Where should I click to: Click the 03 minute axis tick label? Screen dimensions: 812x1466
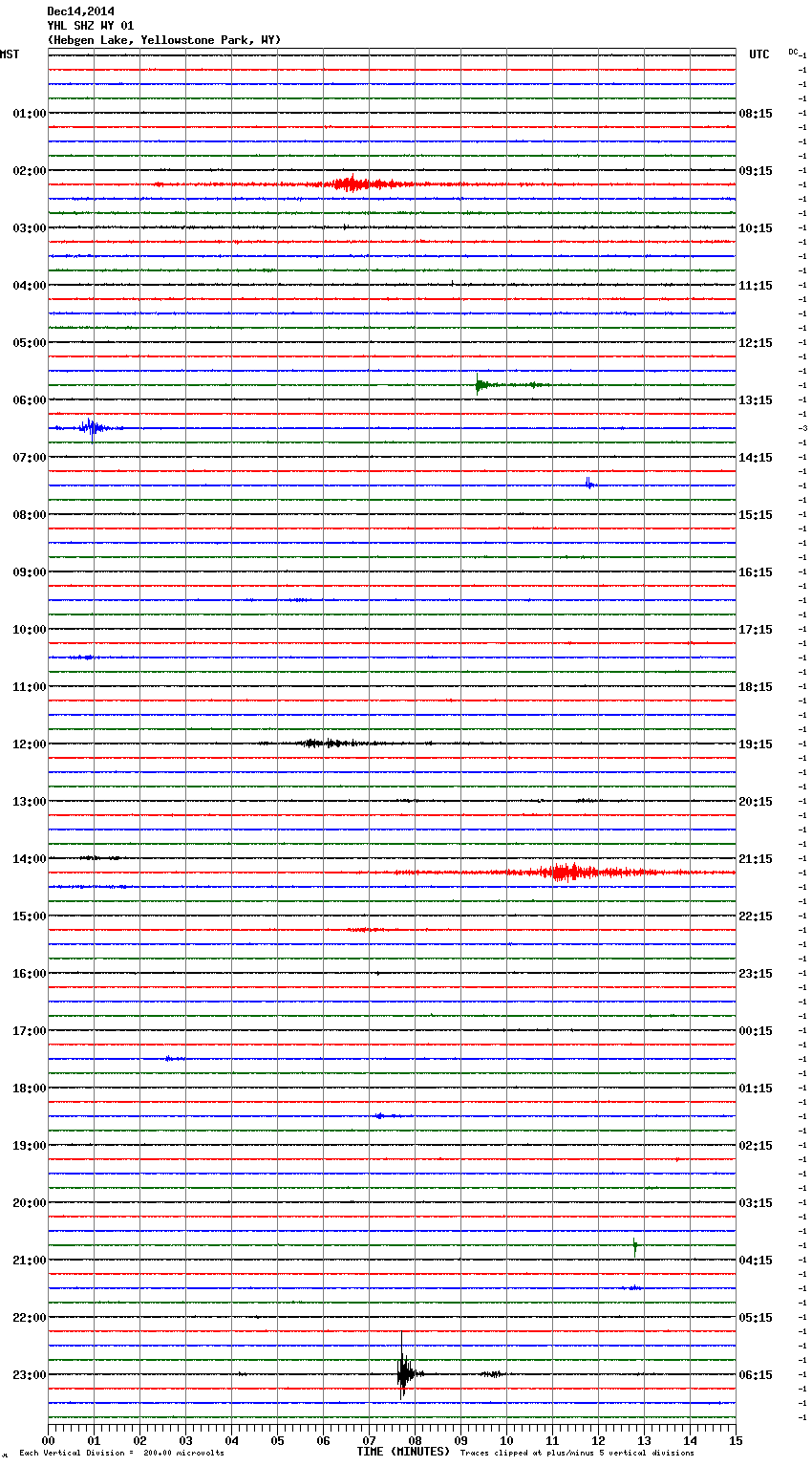point(185,1440)
